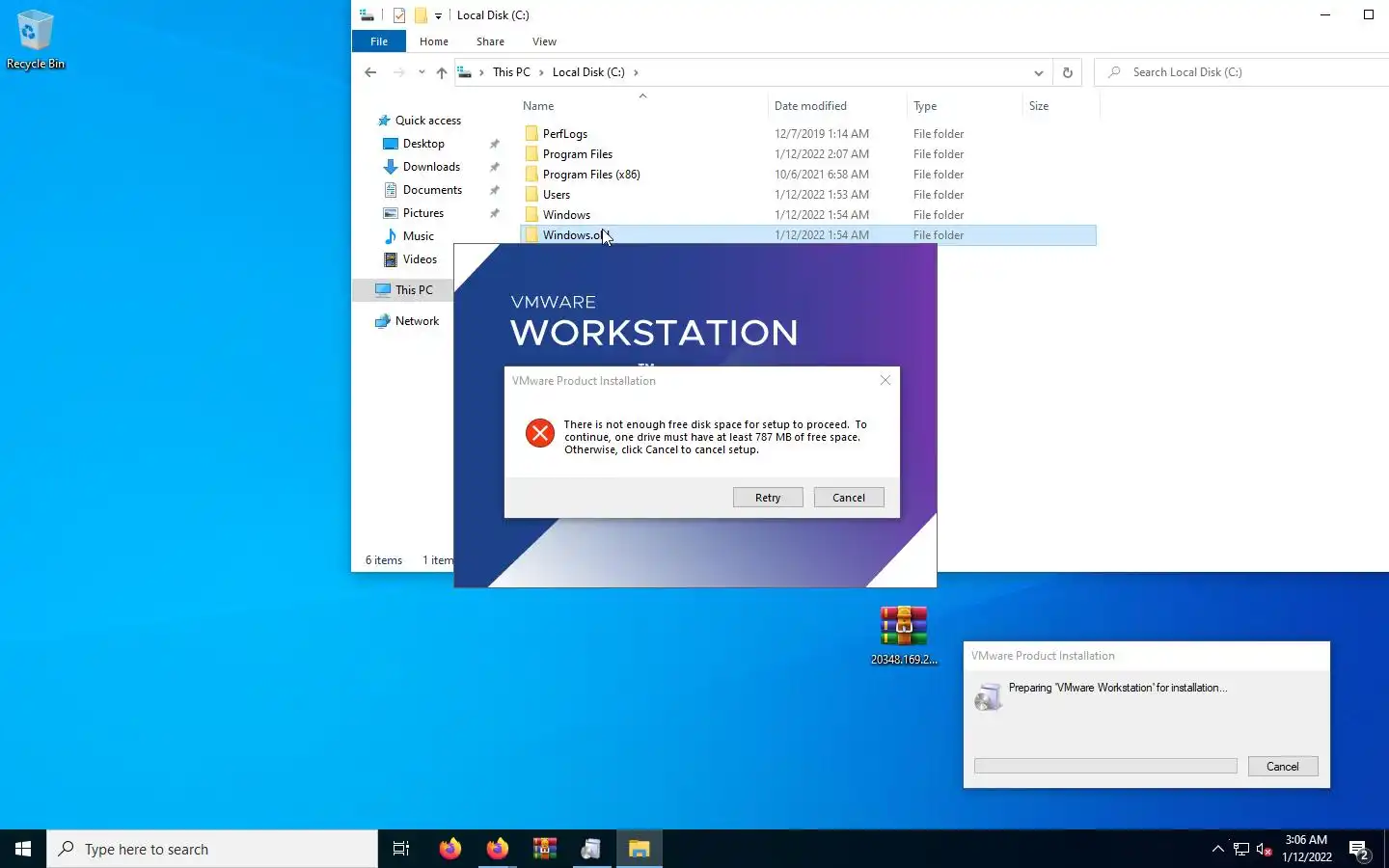This screenshot has height=868, width=1389.
Task: Expand the address bar history dropdown
Action: (x=1038, y=72)
